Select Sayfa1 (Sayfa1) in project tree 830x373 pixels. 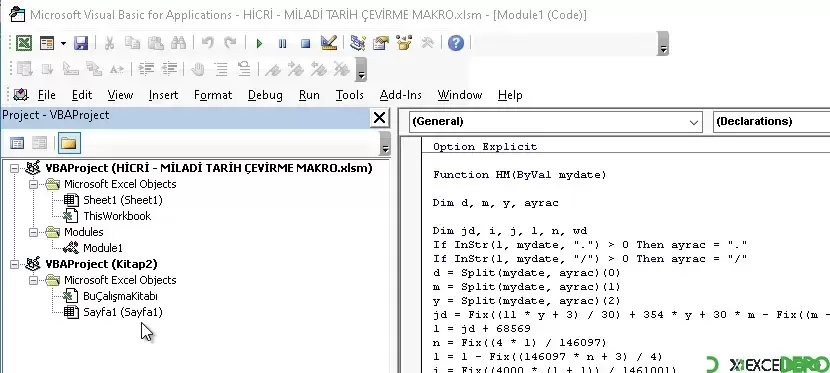tap(123, 312)
